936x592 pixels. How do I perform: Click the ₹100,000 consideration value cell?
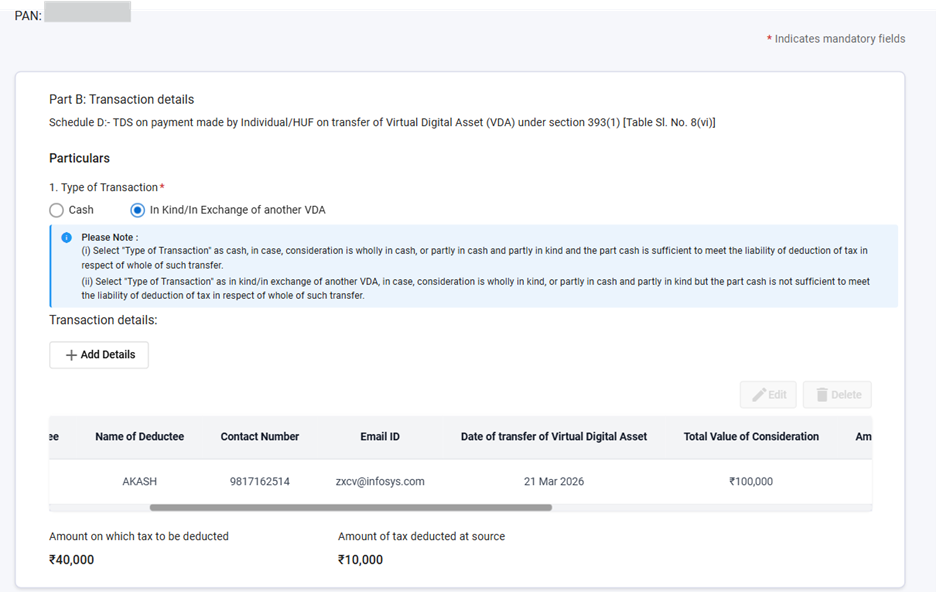coord(751,482)
